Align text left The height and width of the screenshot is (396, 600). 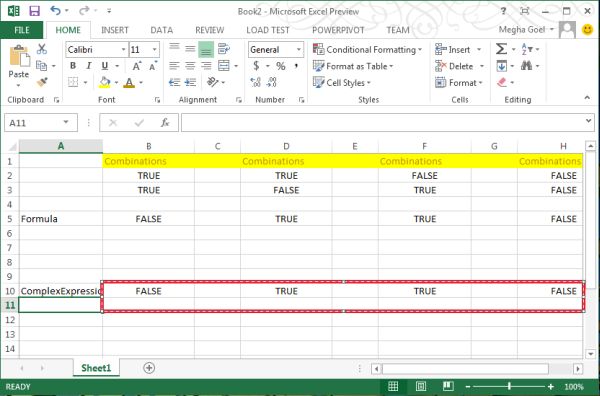tap(174, 66)
